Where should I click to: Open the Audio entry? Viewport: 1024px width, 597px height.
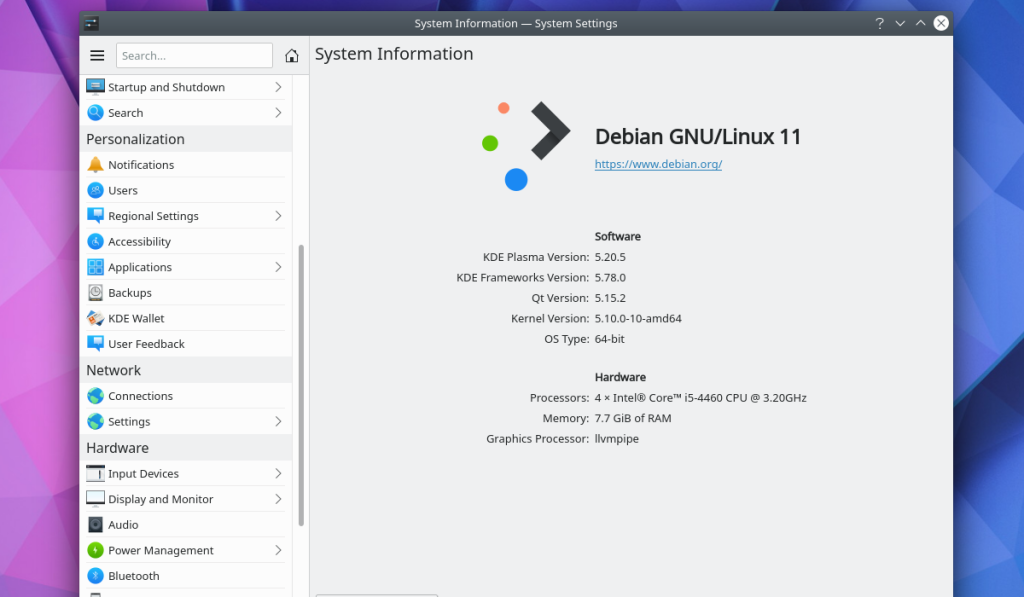click(186, 524)
